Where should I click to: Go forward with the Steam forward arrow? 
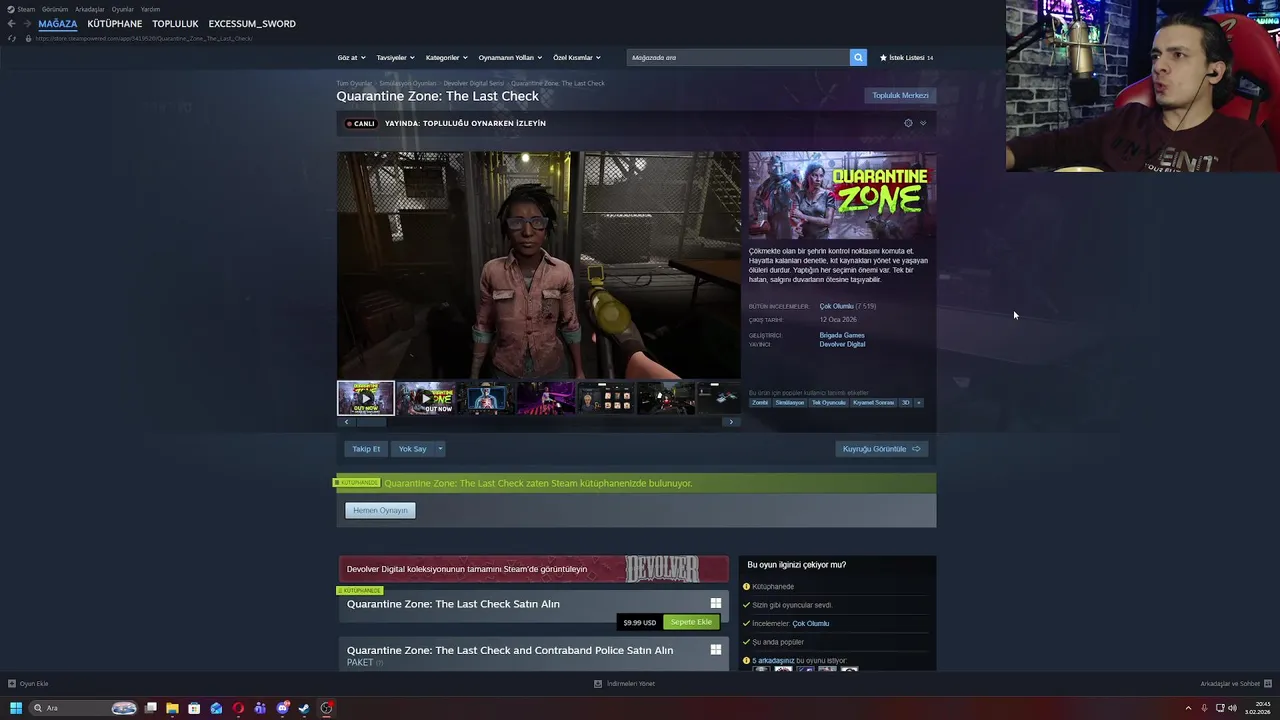[26, 24]
